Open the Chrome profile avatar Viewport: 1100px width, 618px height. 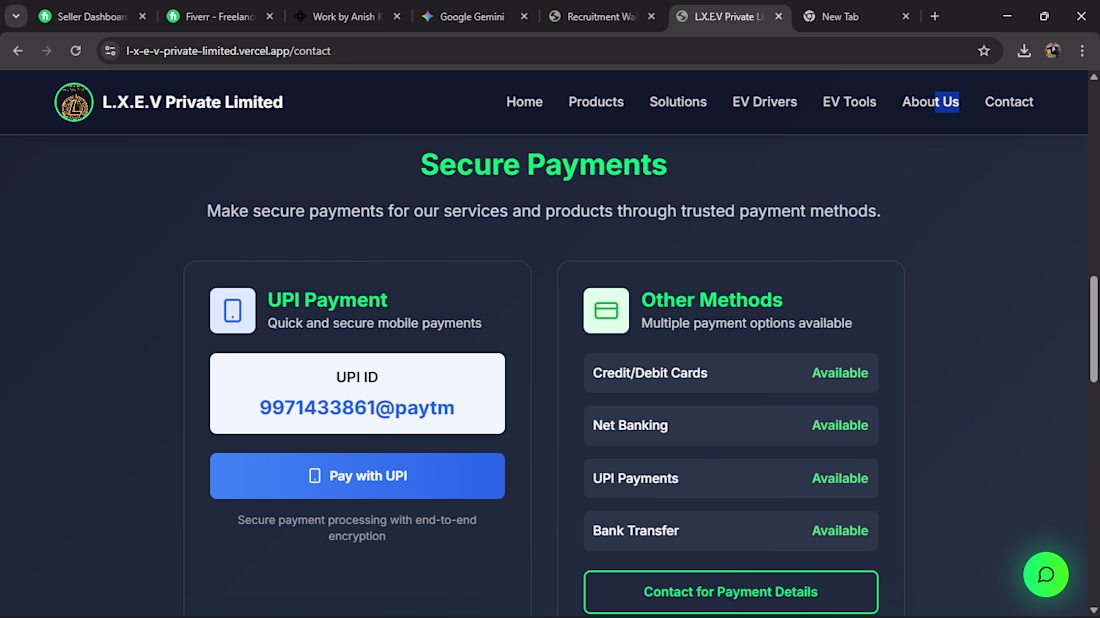pos(1053,51)
